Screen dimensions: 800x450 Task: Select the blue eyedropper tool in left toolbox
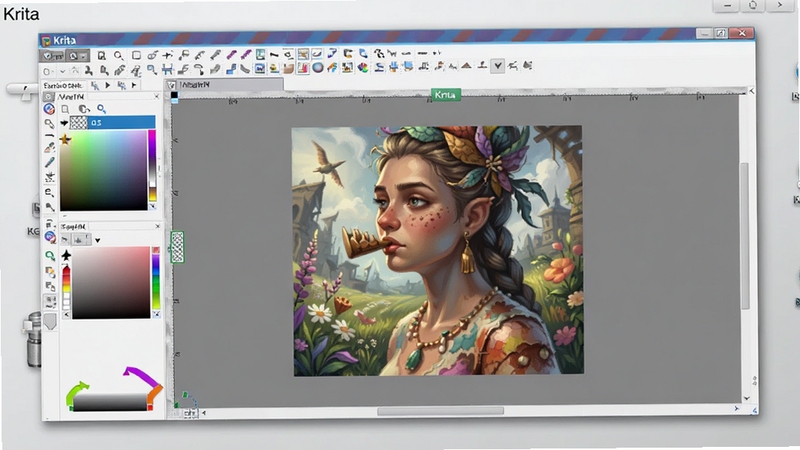click(x=49, y=162)
